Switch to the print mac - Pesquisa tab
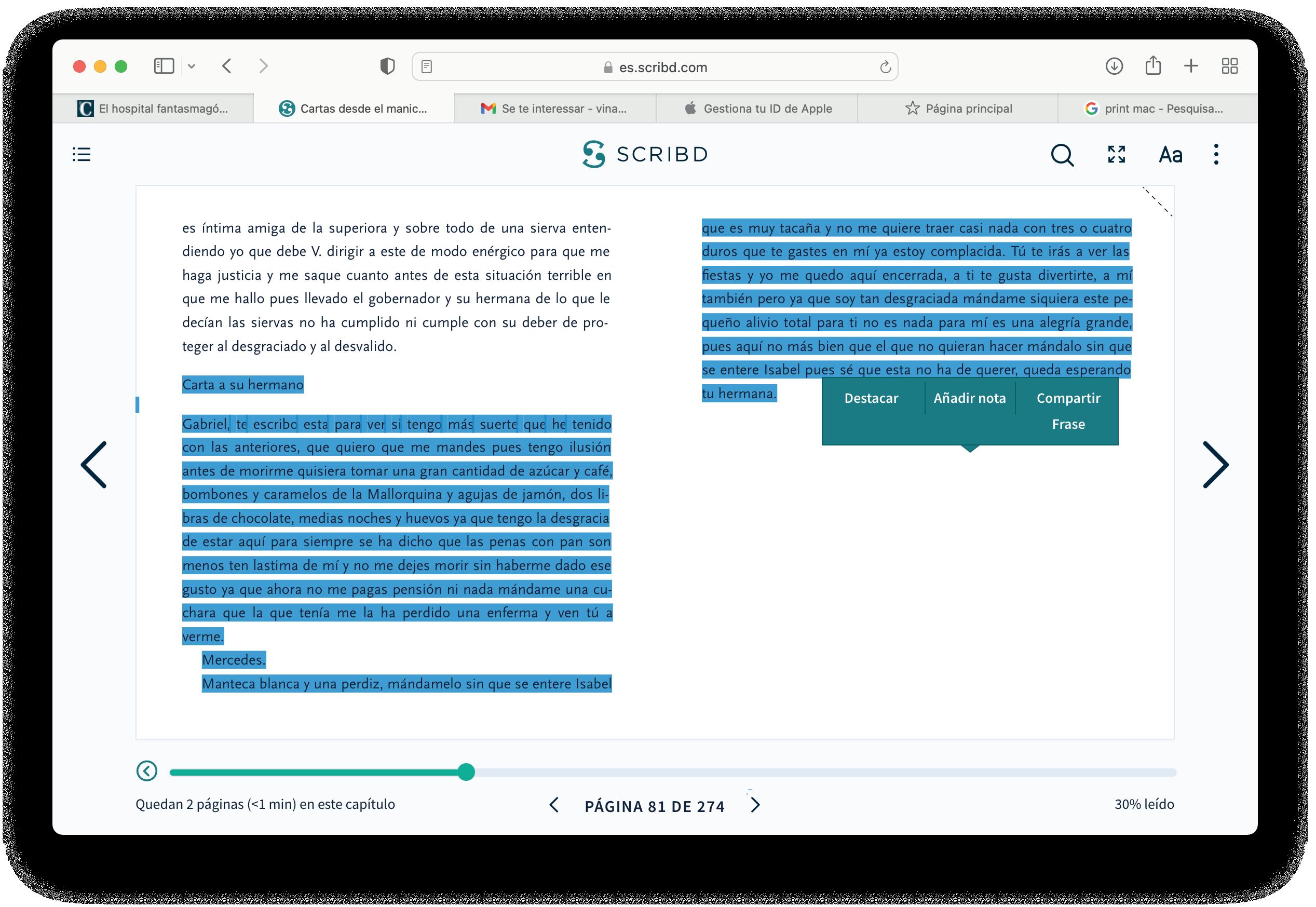 click(1158, 109)
